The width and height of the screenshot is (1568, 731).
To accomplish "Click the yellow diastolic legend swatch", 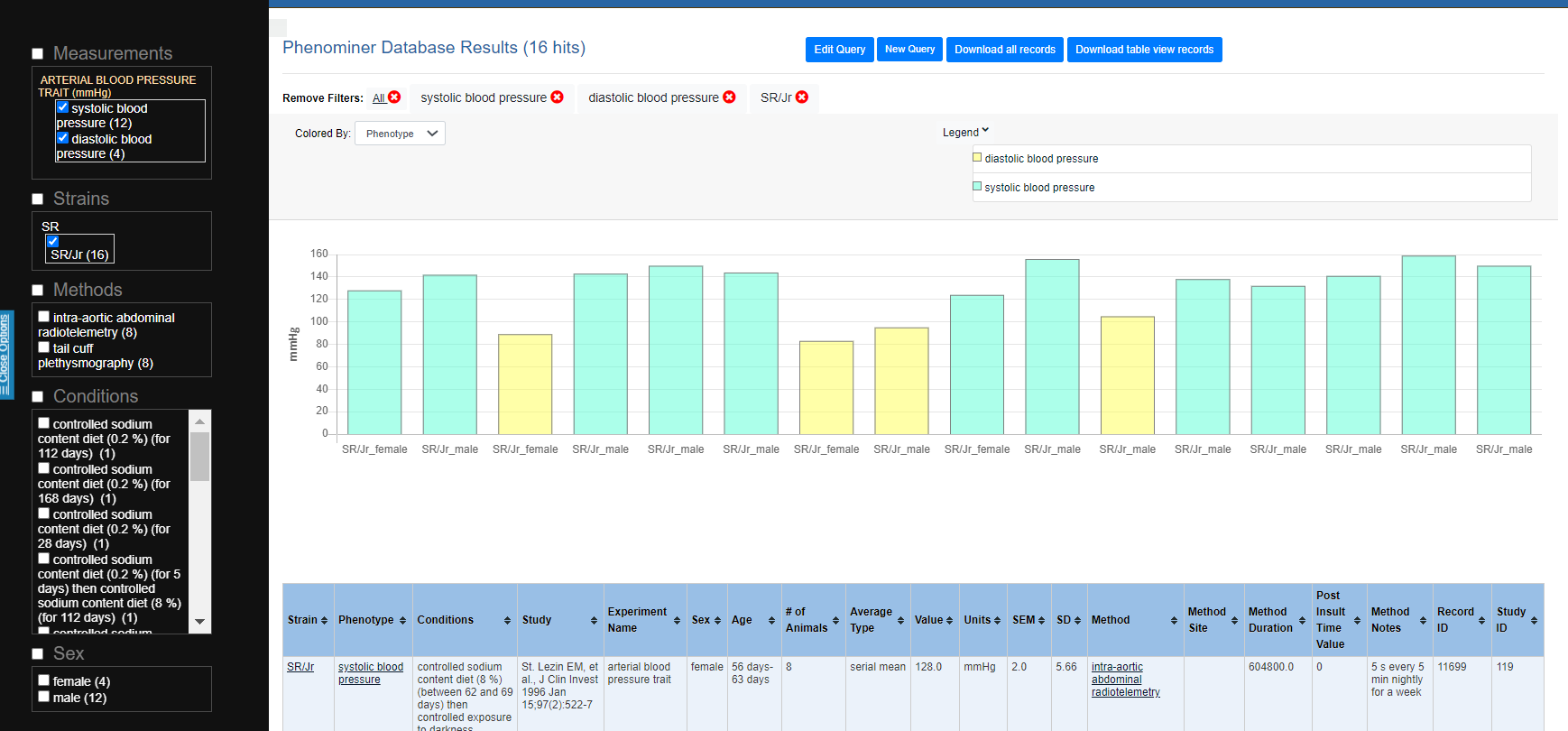I will pos(977,158).
